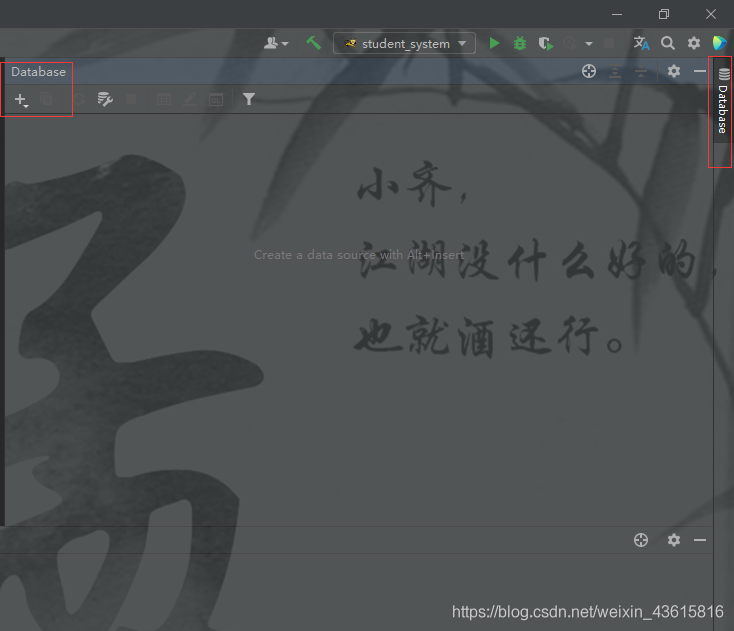Click 'Create a data source with Alt+Insert' hint

[x=359, y=255]
